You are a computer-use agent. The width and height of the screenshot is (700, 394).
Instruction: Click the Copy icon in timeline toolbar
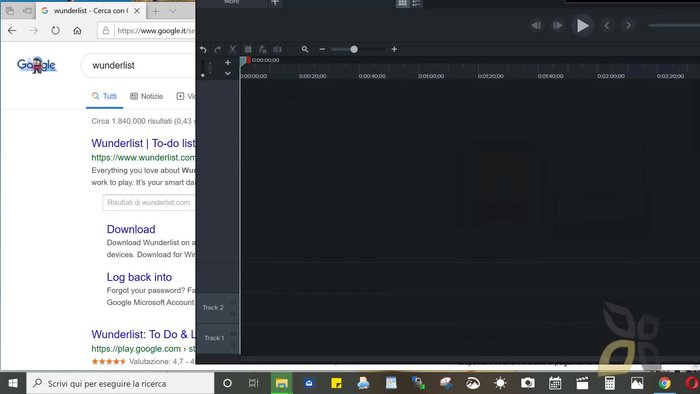click(x=248, y=49)
